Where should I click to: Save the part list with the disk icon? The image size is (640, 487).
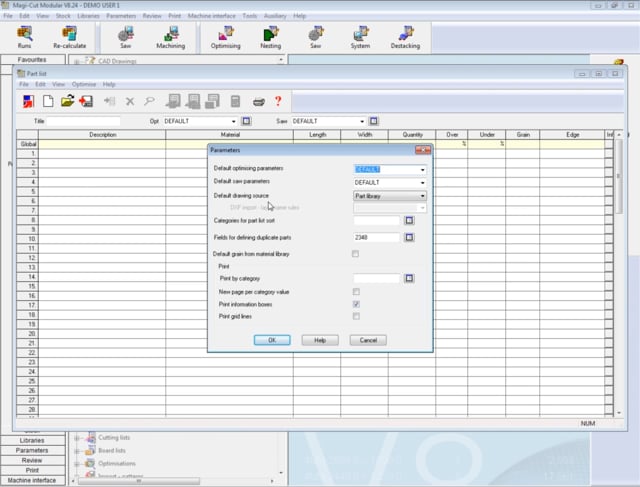[x=86, y=101]
